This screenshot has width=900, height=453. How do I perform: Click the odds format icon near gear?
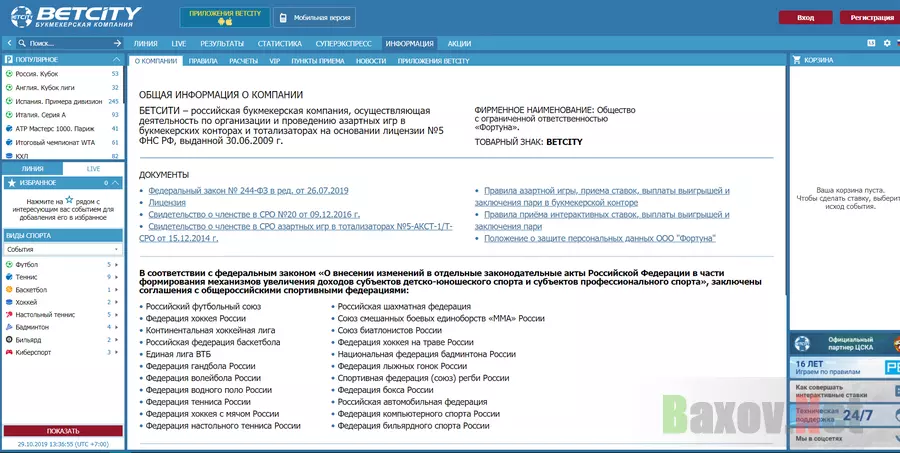click(871, 43)
